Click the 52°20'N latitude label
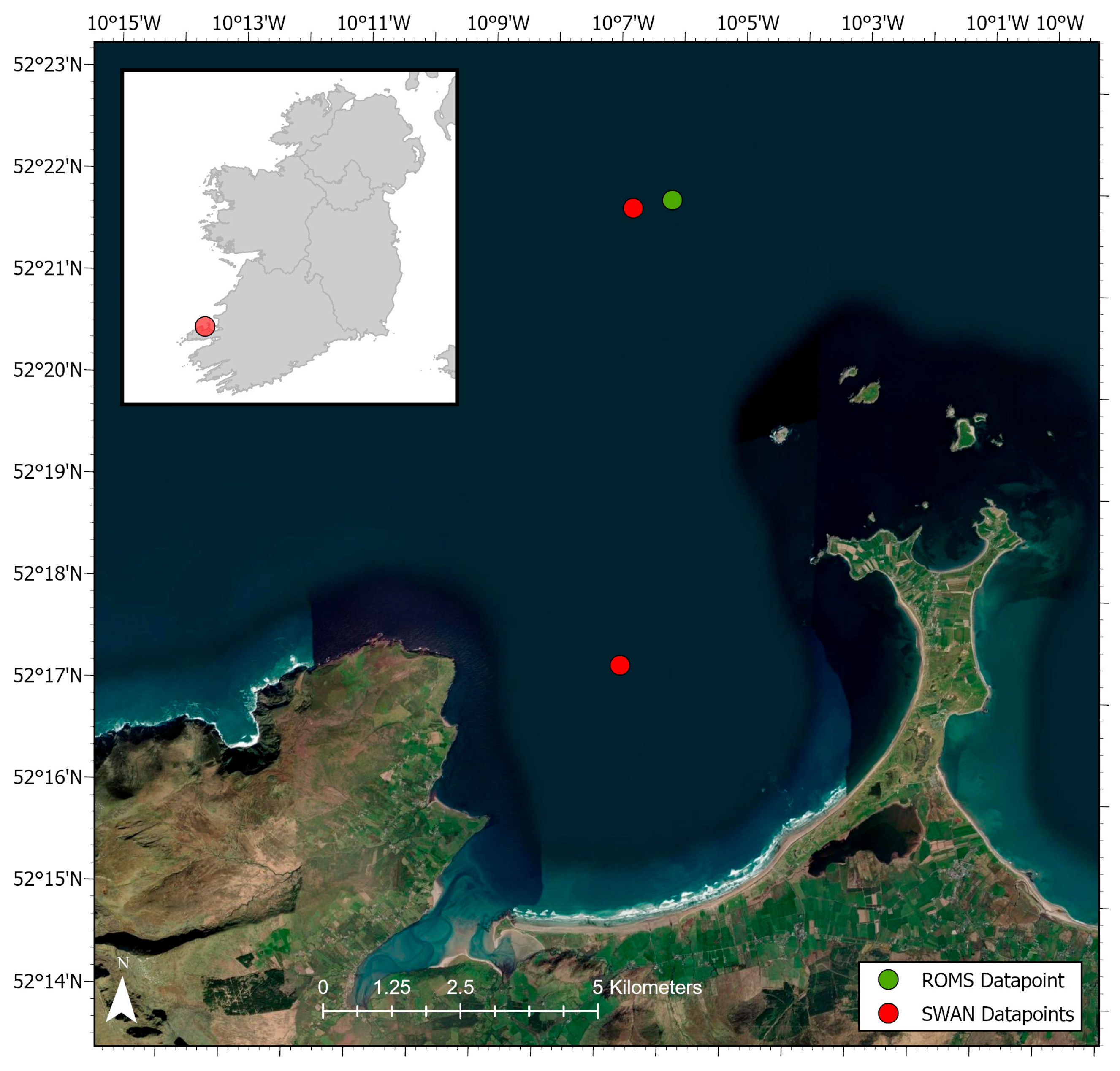The image size is (1120, 1071). click(48, 370)
